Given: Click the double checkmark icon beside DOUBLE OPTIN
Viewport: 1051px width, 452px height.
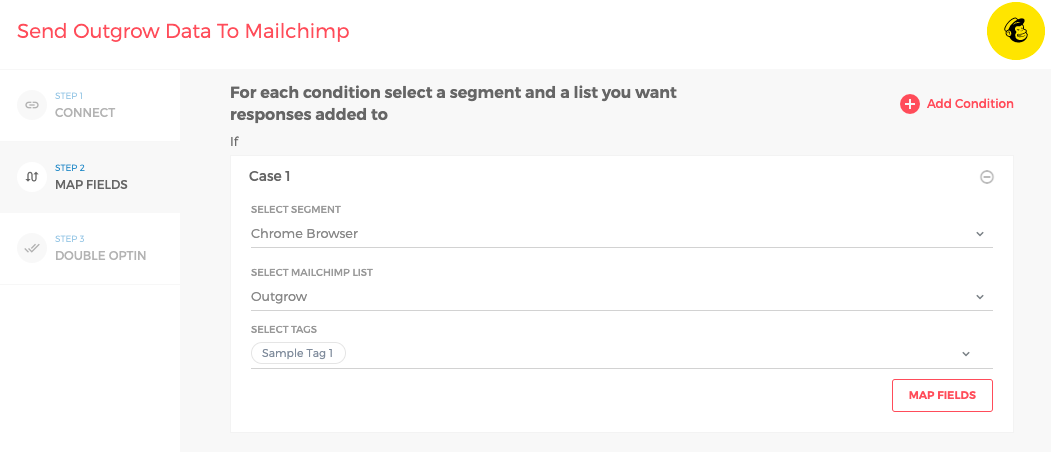Looking at the screenshot, I should (32, 248).
